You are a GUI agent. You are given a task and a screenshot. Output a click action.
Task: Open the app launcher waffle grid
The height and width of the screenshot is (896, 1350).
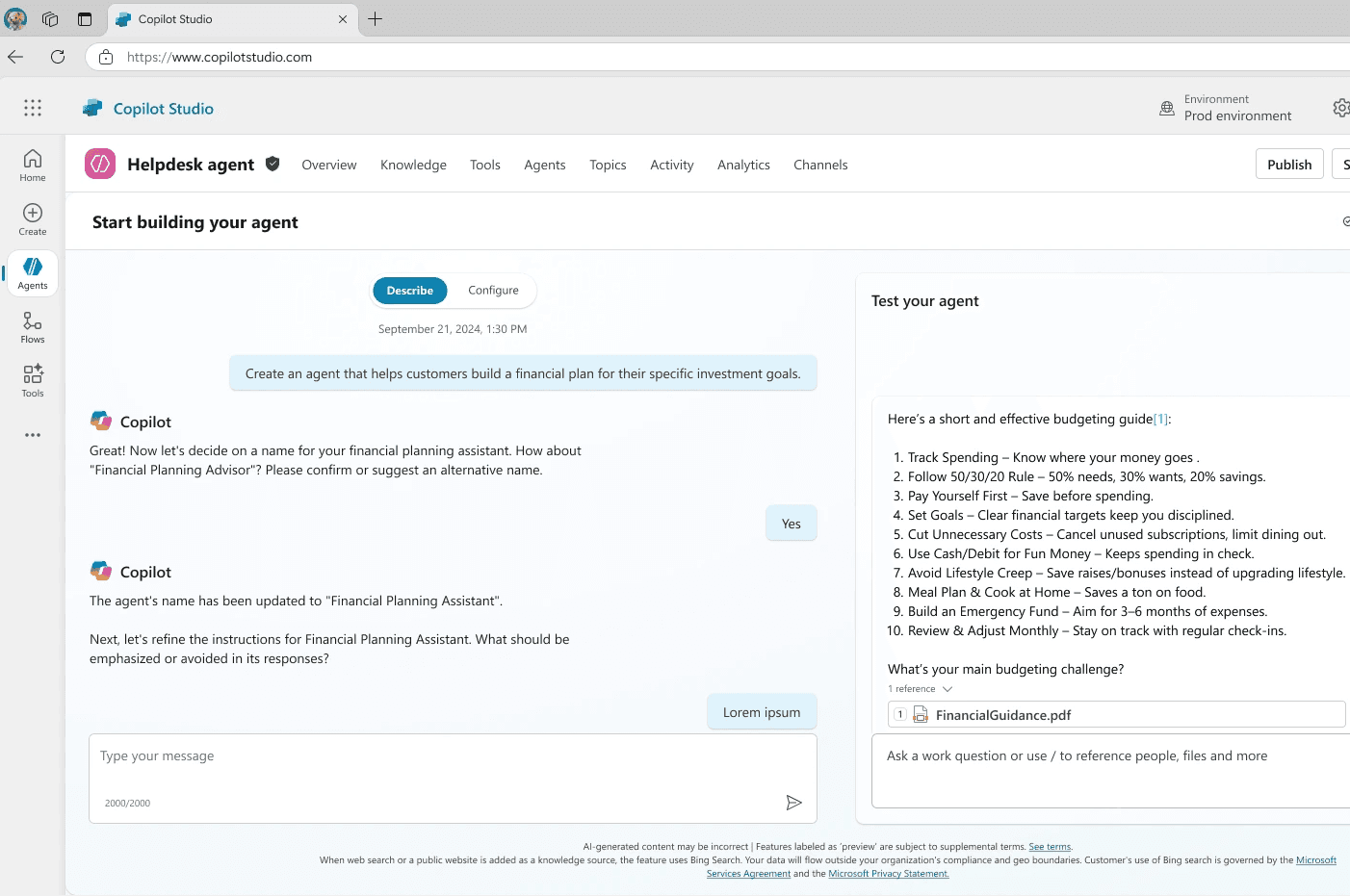tap(33, 108)
